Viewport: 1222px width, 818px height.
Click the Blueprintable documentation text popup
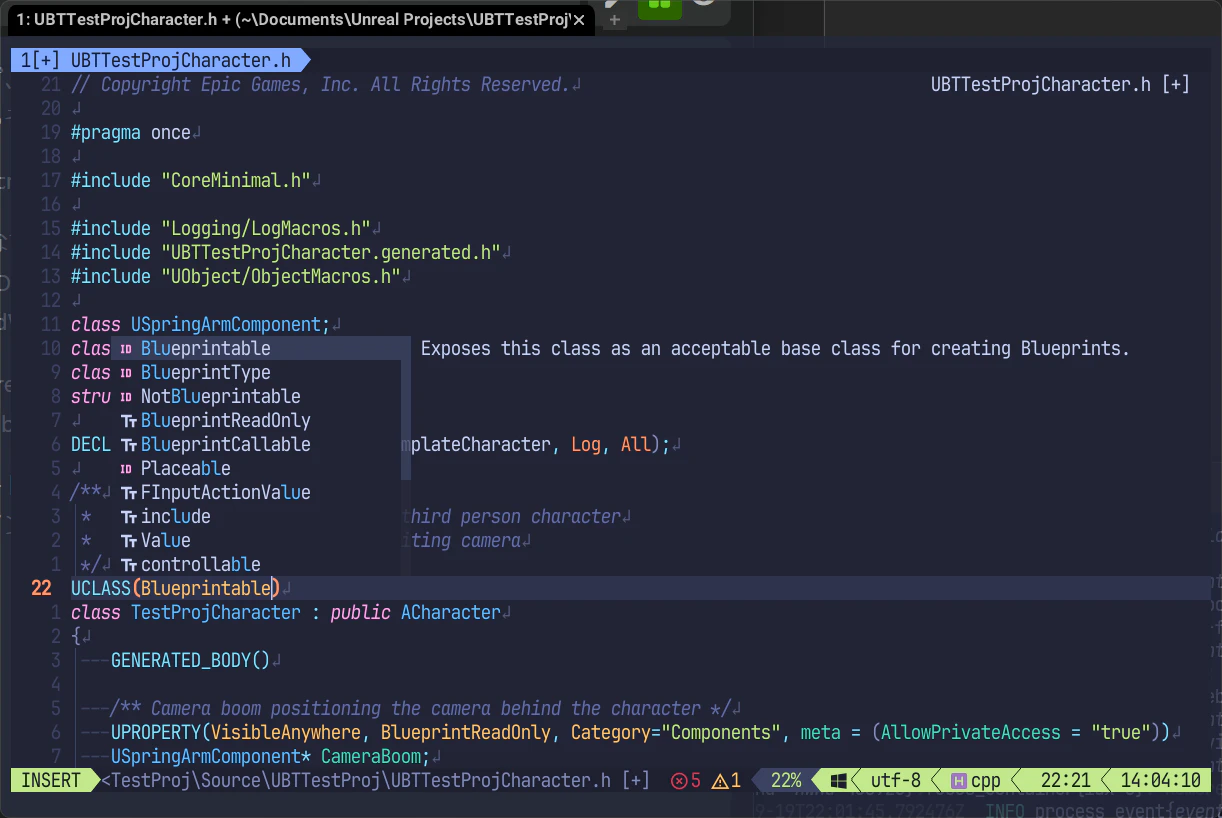click(x=775, y=348)
